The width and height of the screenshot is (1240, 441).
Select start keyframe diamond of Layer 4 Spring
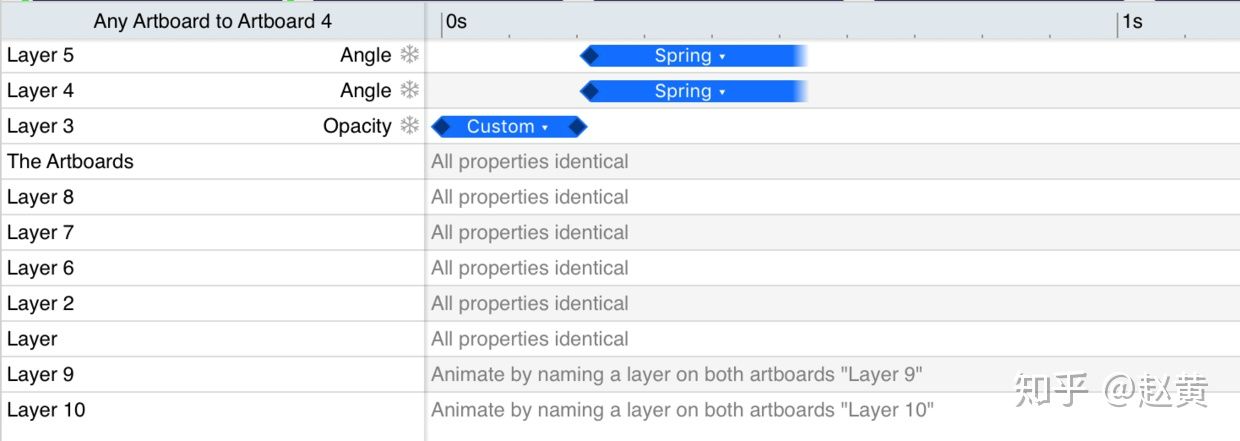[x=589, y=91]
